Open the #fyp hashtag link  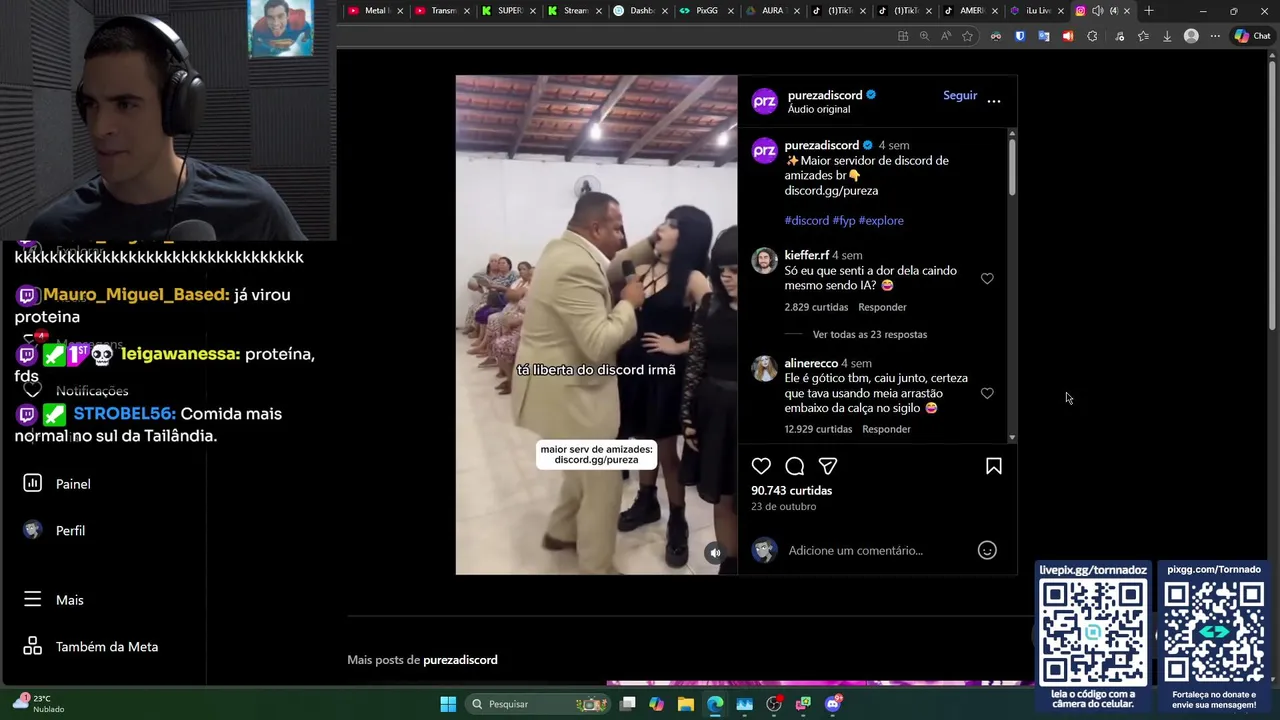844,220
